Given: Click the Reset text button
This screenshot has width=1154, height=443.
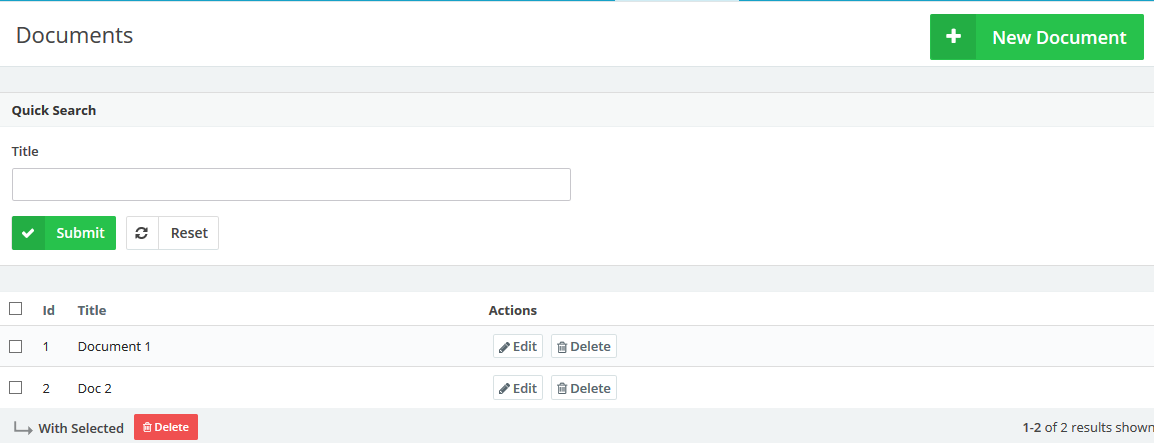Looking at the screenshot, I should click(x=189, y=233).
